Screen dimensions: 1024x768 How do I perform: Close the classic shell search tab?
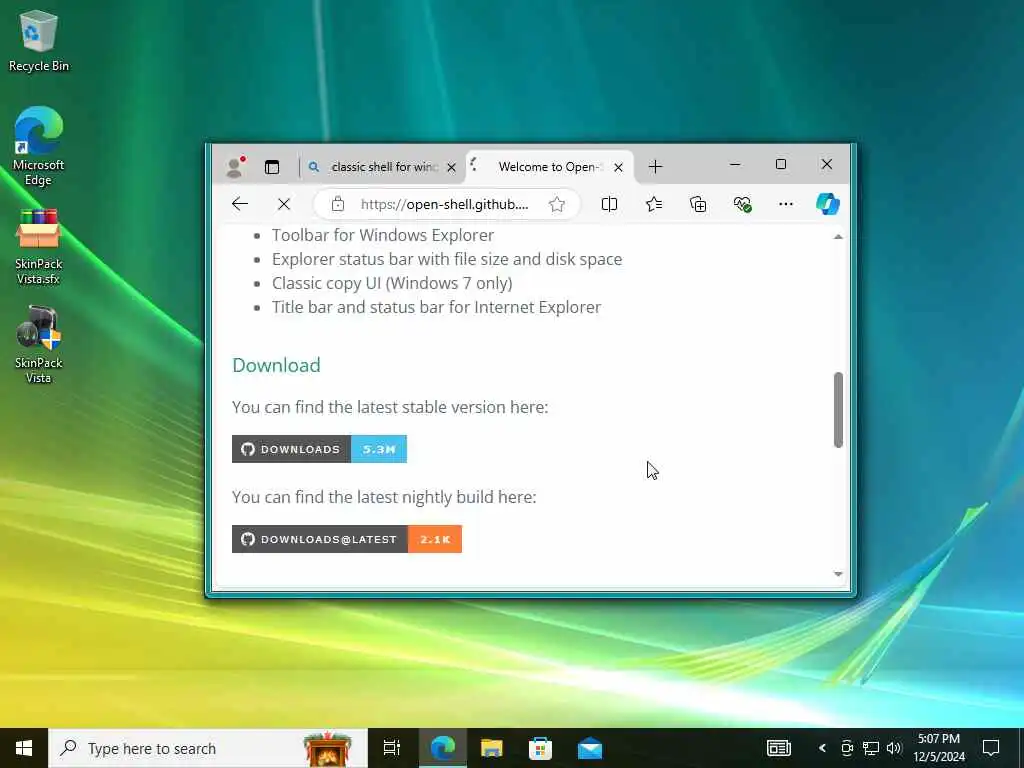click(451, 168)
